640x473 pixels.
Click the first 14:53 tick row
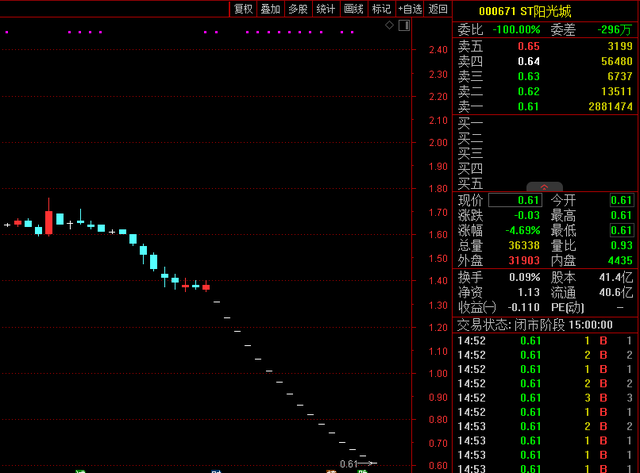click(545, 426)
